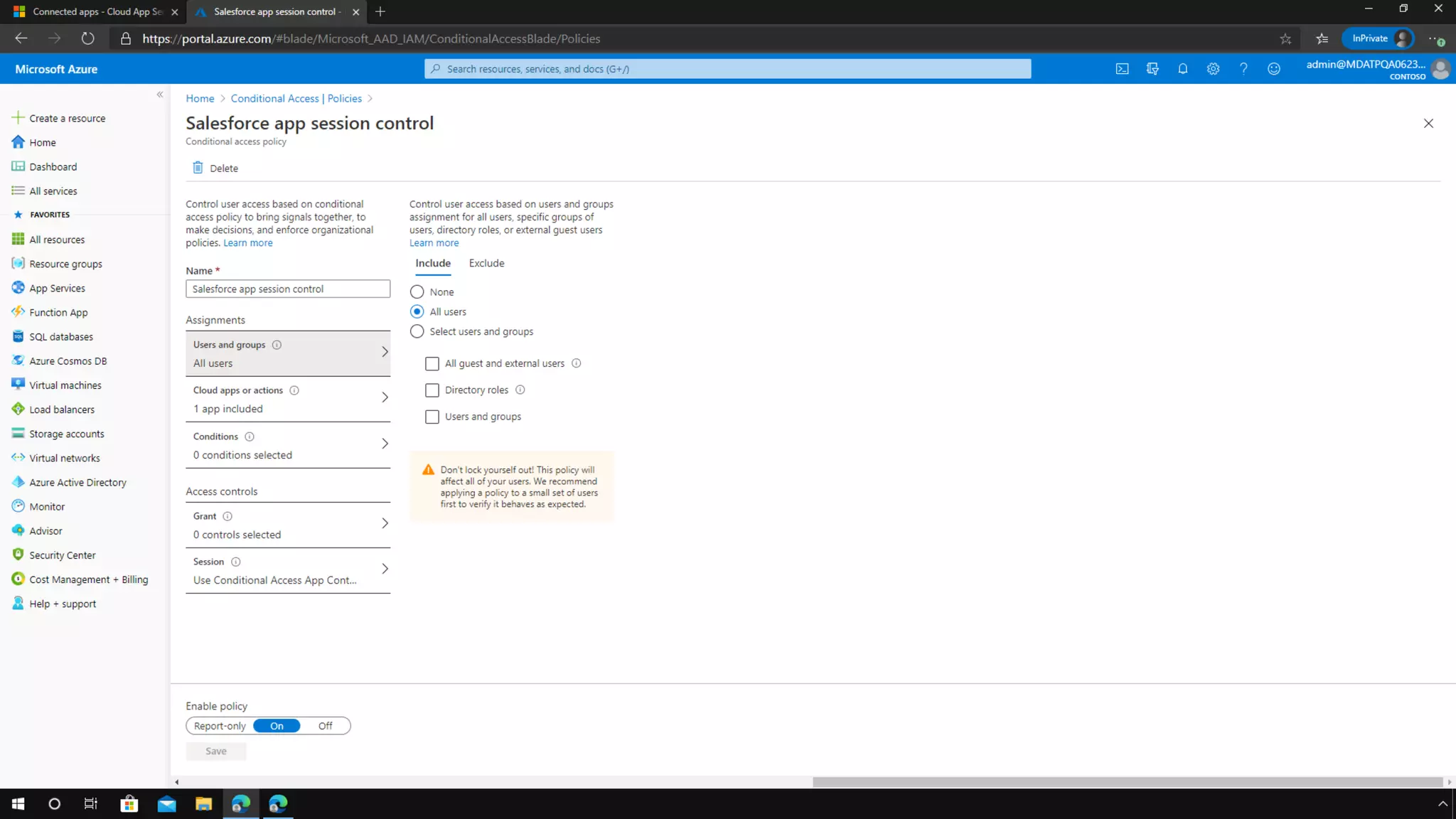This screenshot has width=1456, height=819.
Task: Expand the Conditions assignment row
Action: pyautogui.click(x=288, y=445)
